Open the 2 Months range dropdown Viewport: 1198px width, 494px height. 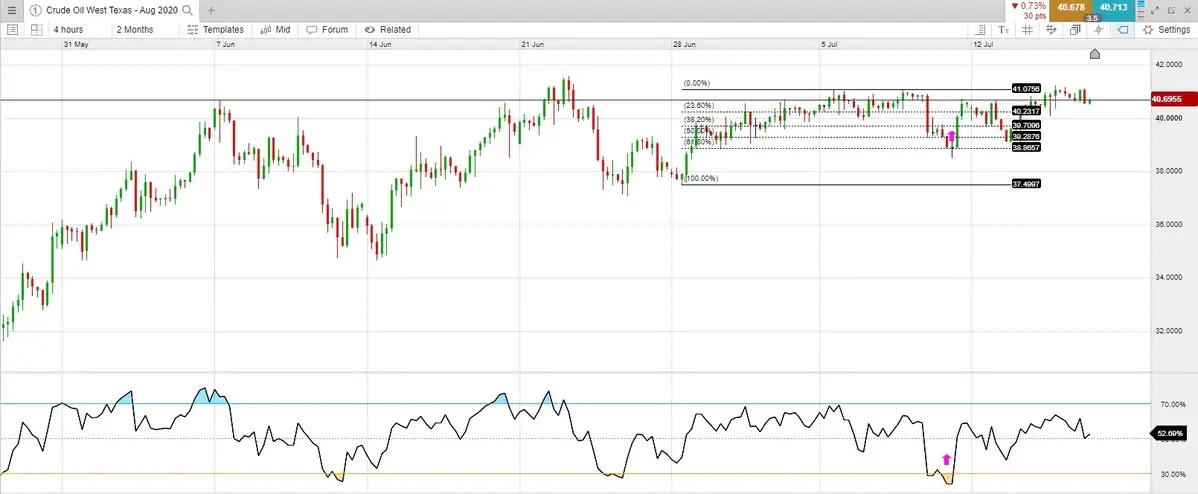[x=135, y=30]
